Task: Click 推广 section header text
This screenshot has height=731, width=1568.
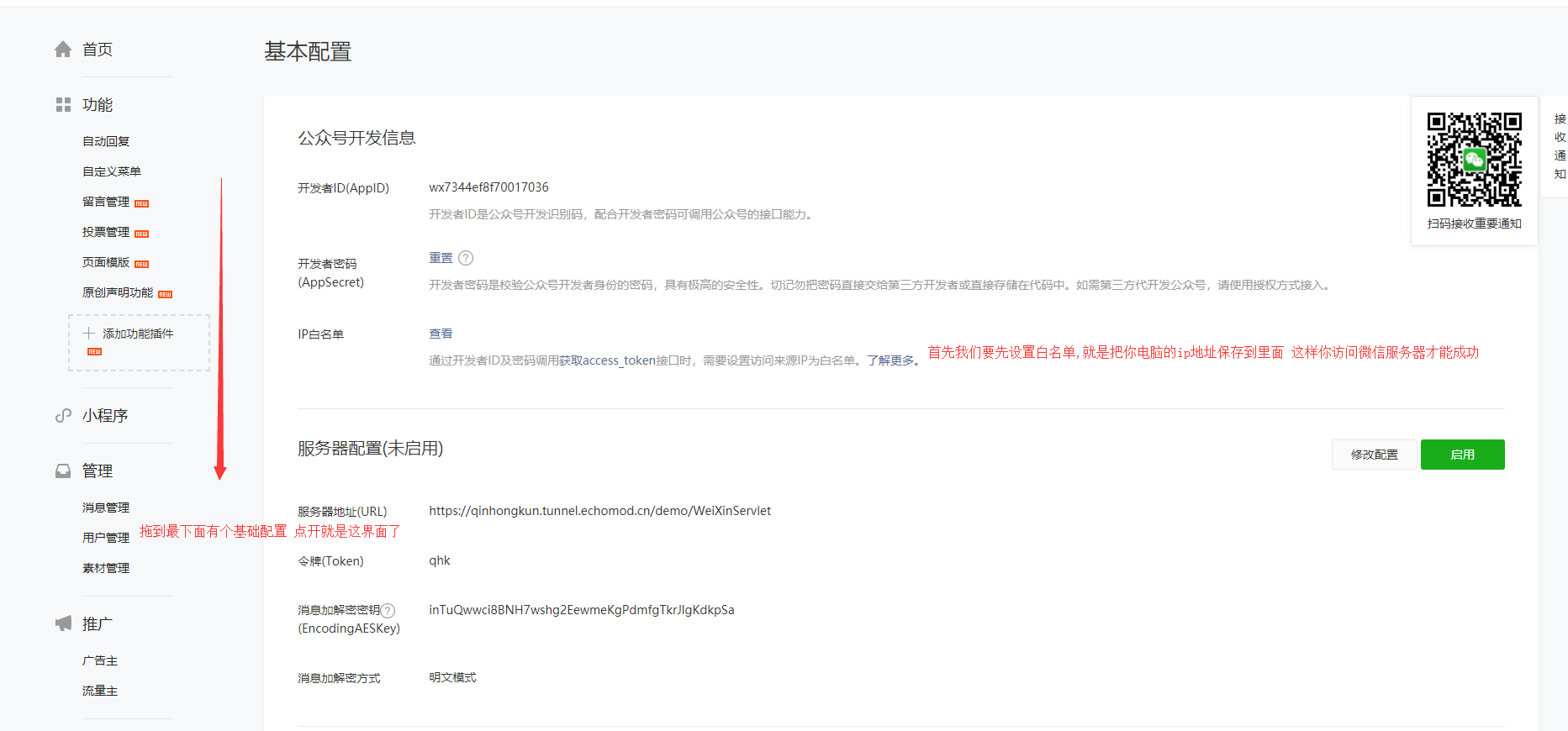Action: tap(98, 623)
